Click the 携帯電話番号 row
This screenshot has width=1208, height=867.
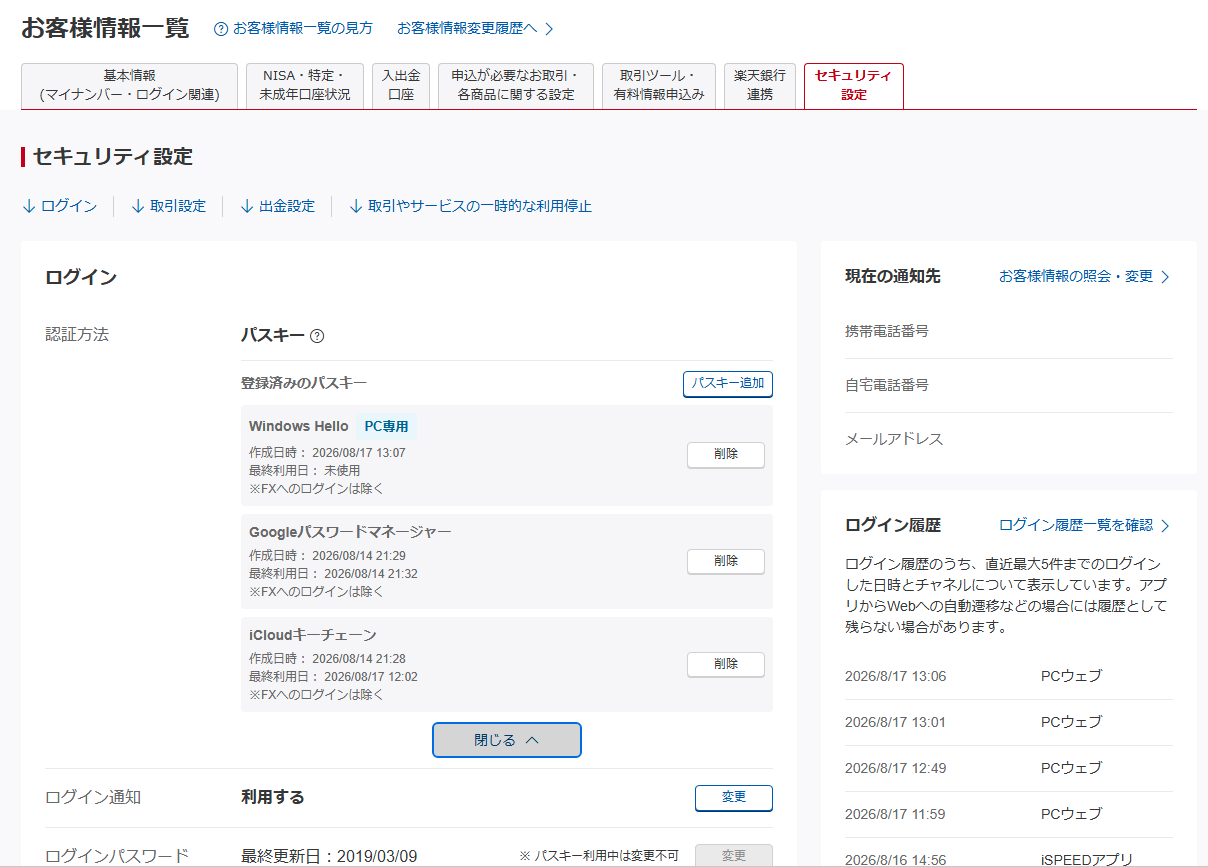coord(1009,331)
